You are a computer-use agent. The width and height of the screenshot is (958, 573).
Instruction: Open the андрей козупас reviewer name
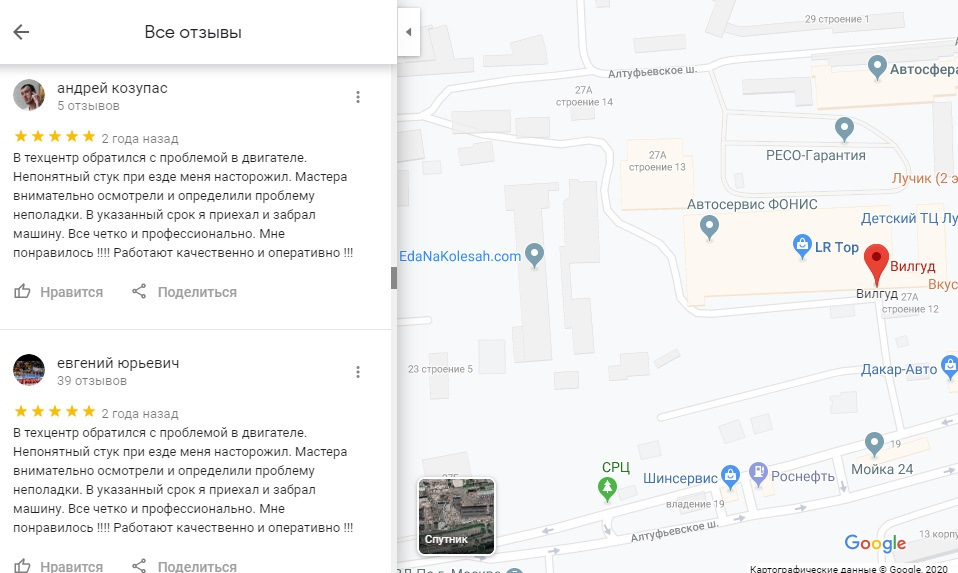click(112, 88)
